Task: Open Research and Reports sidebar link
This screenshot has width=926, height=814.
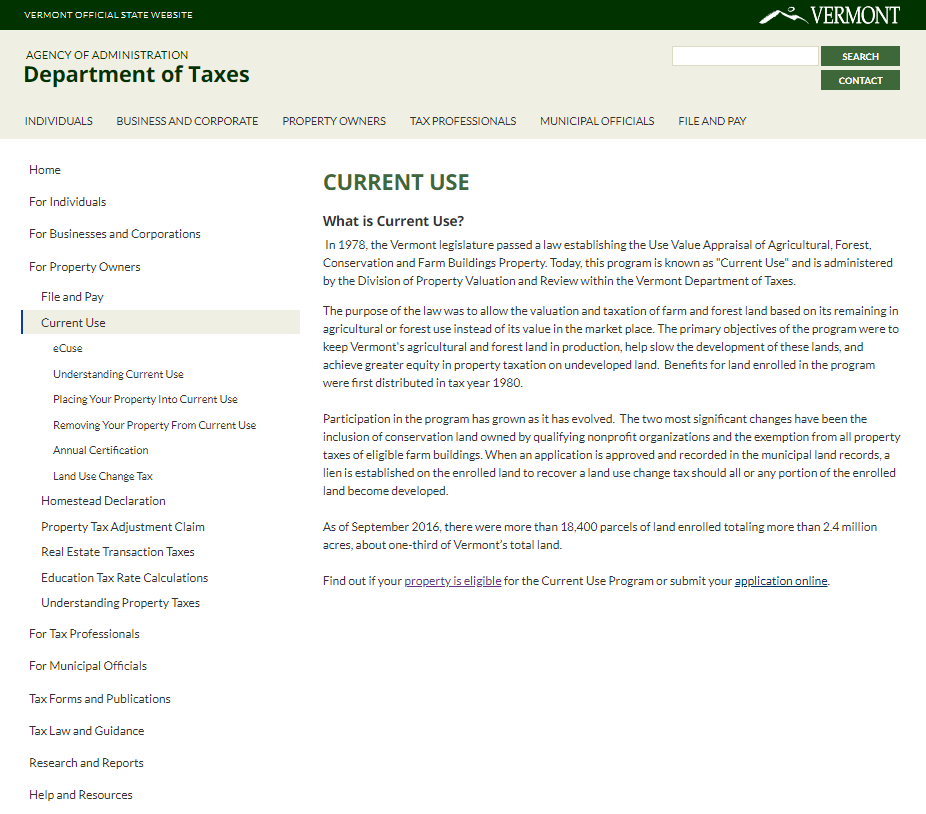Action: 86,763
